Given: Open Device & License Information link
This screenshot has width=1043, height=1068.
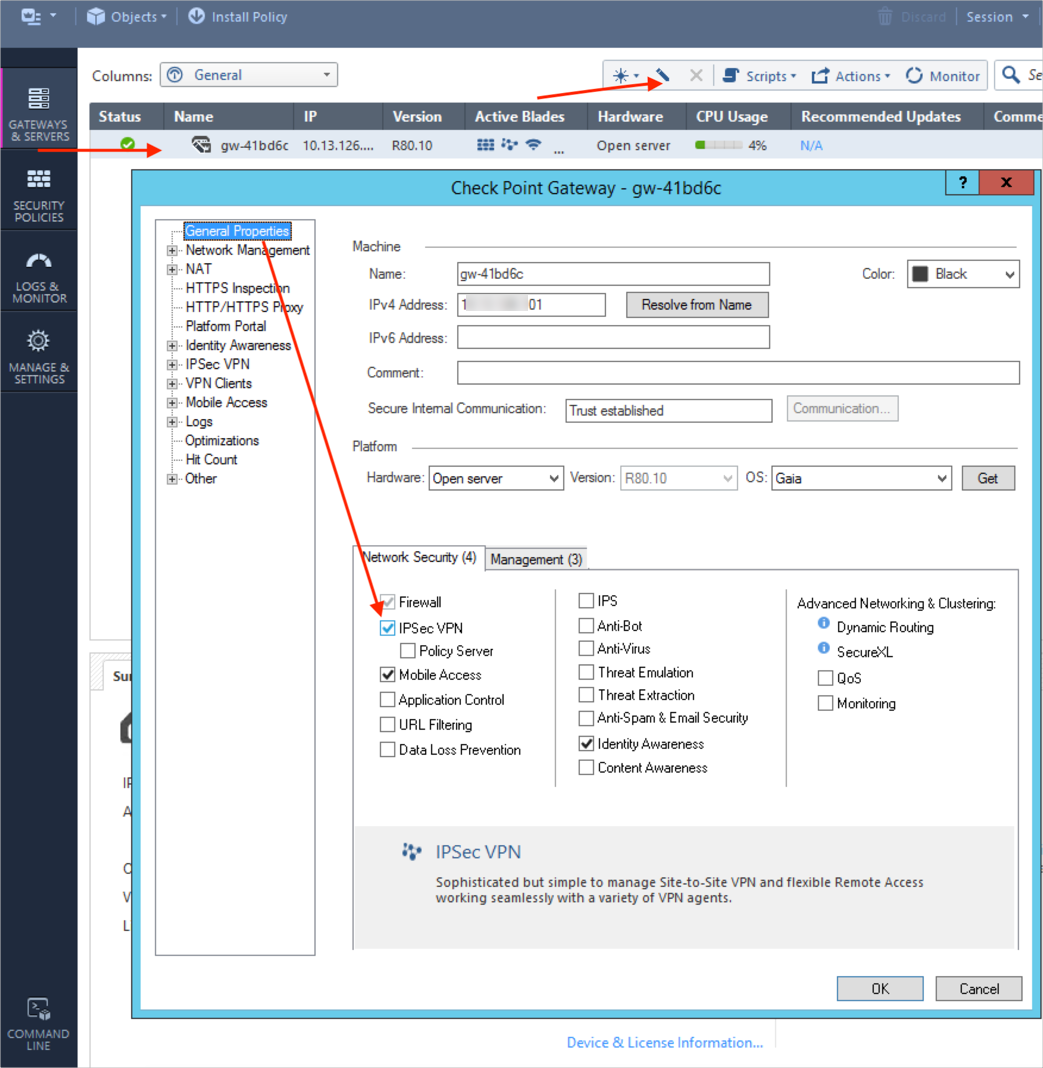Looking at the screenshot, I should point(664,1042).
